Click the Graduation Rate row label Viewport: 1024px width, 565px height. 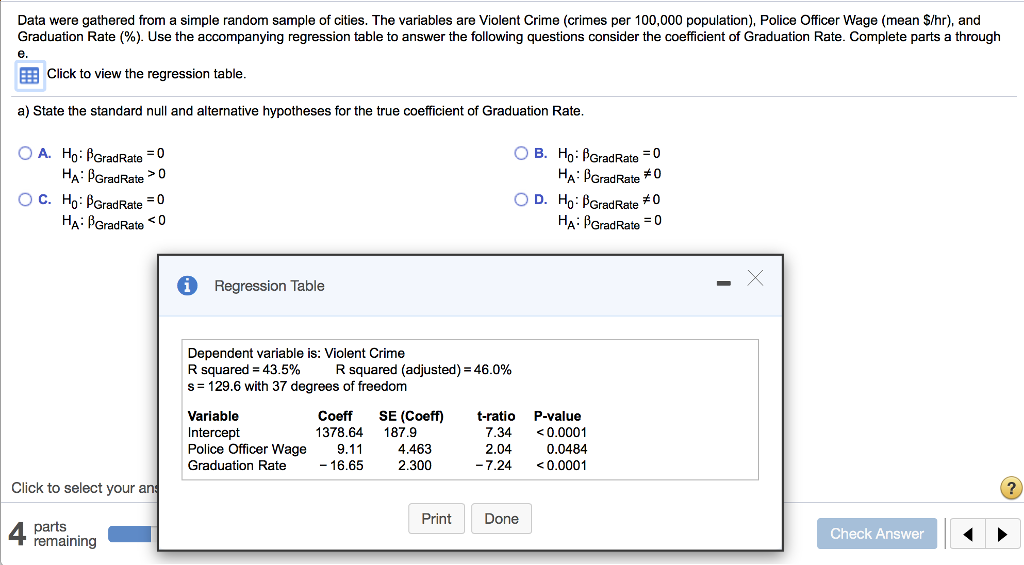pos(236,466)
